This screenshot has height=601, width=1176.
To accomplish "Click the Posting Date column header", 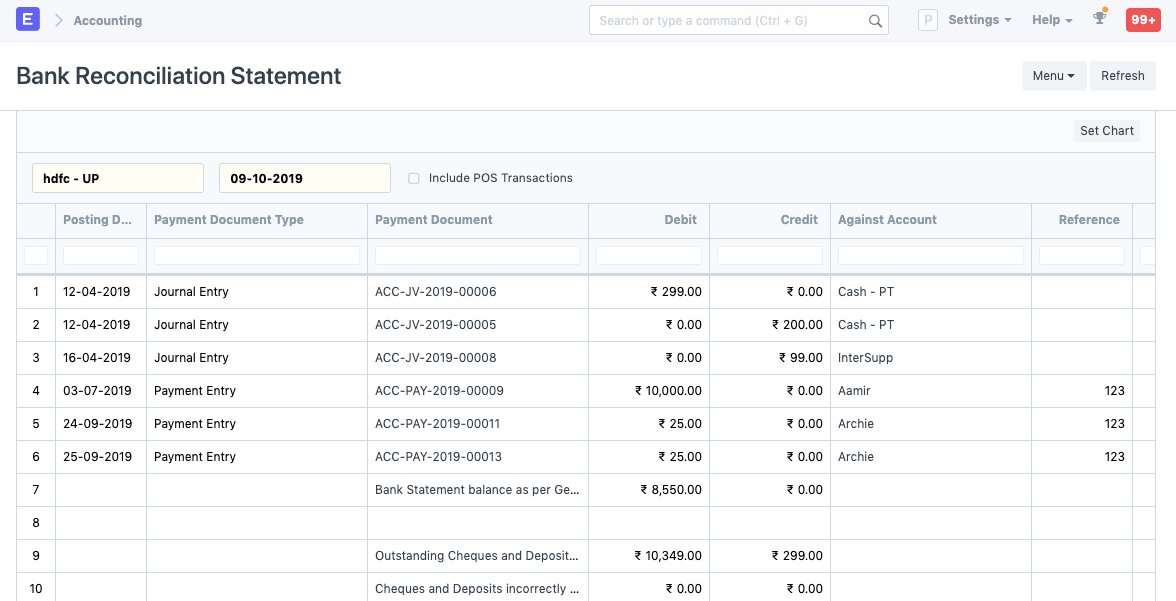I will [98, 220].
